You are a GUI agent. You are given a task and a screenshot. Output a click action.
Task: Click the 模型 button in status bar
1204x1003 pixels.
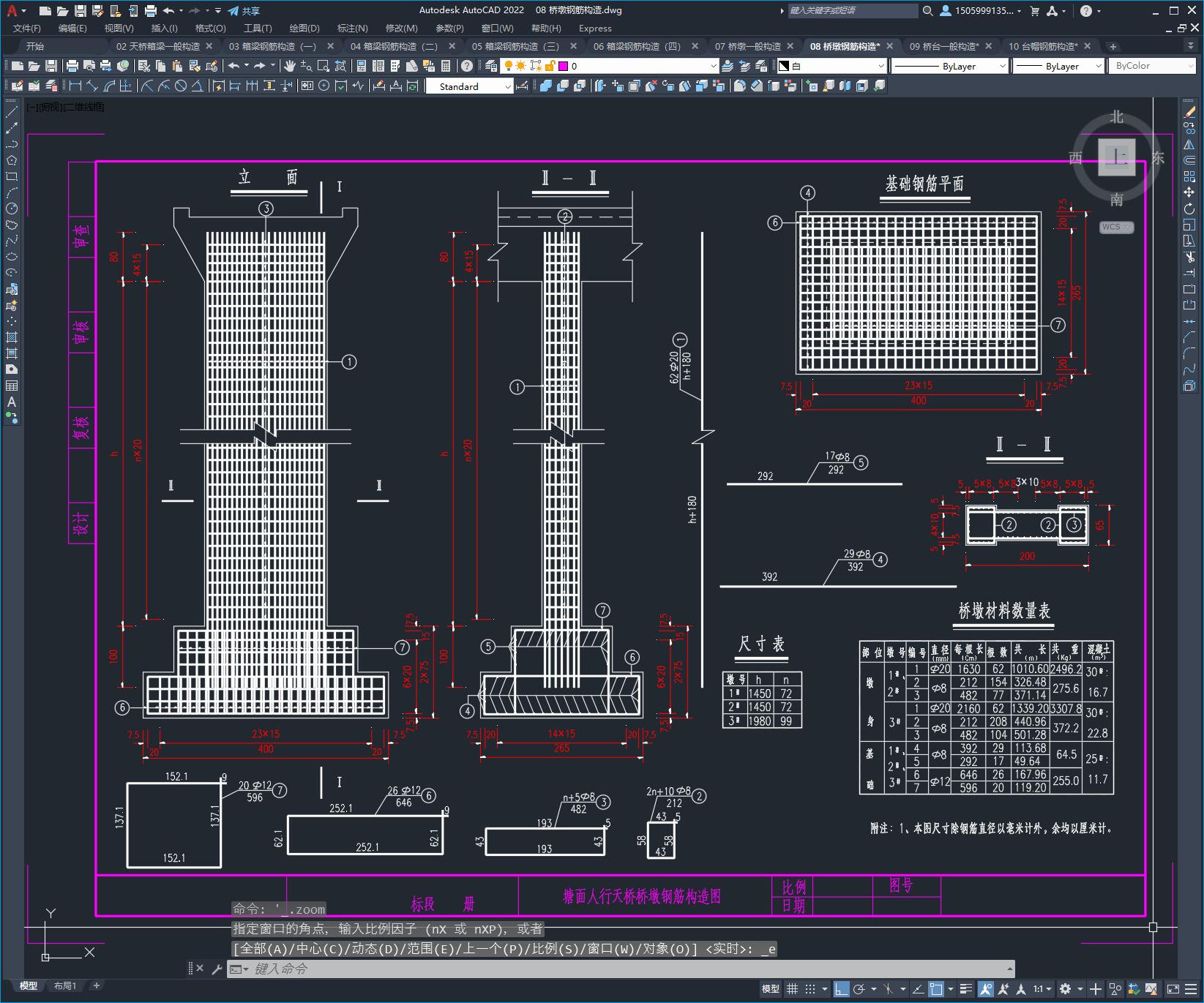tap(770, 989)
